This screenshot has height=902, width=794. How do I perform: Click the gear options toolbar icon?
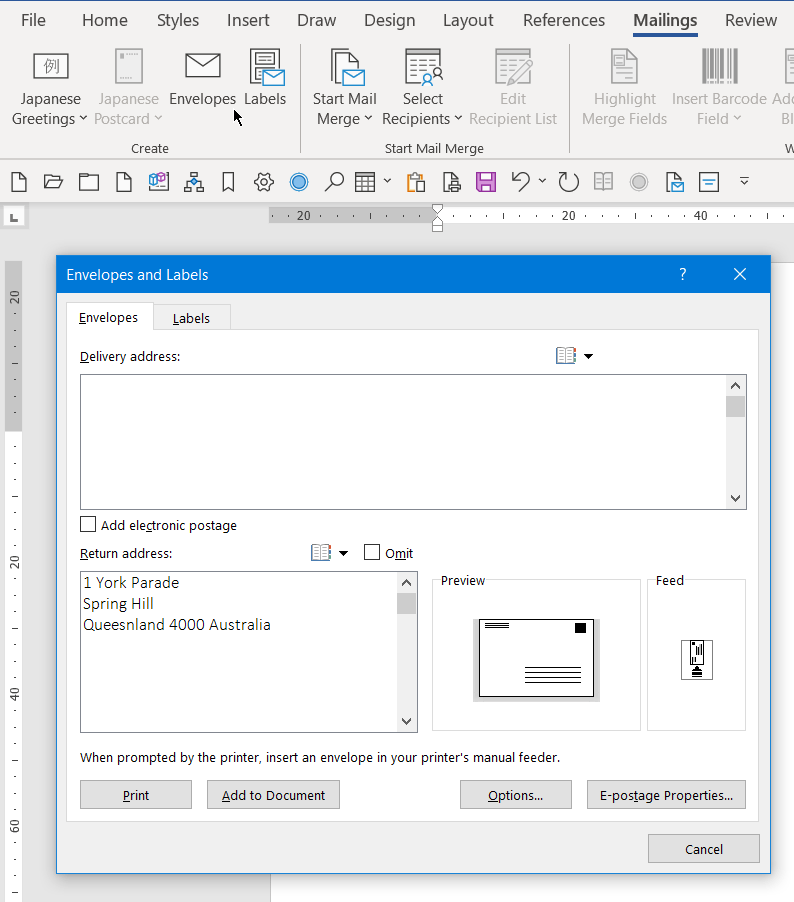264,182
